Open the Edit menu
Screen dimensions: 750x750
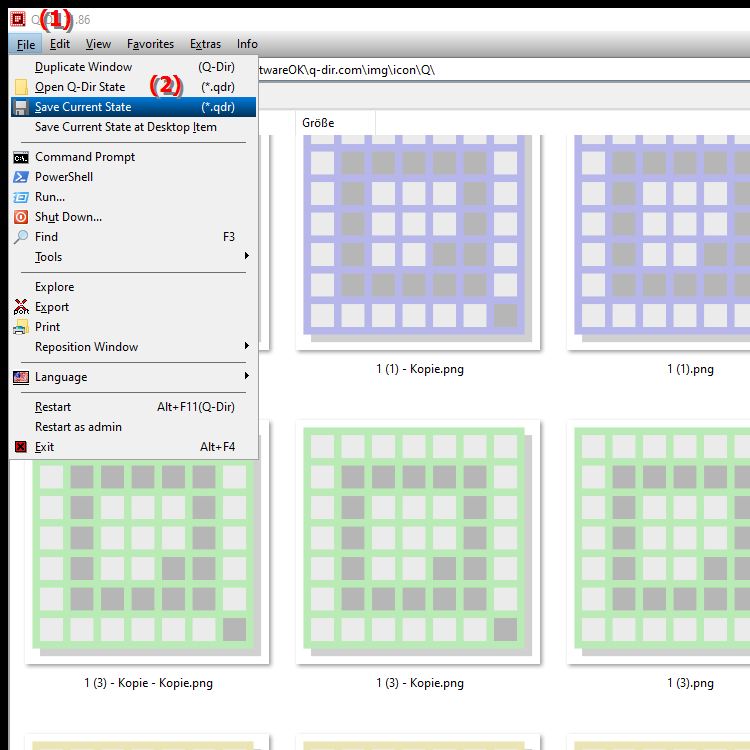tap(60, 44)
